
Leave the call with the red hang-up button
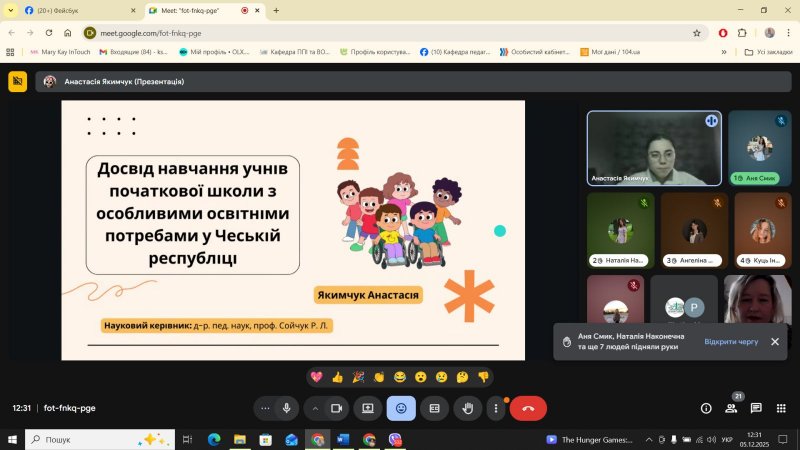529,408
